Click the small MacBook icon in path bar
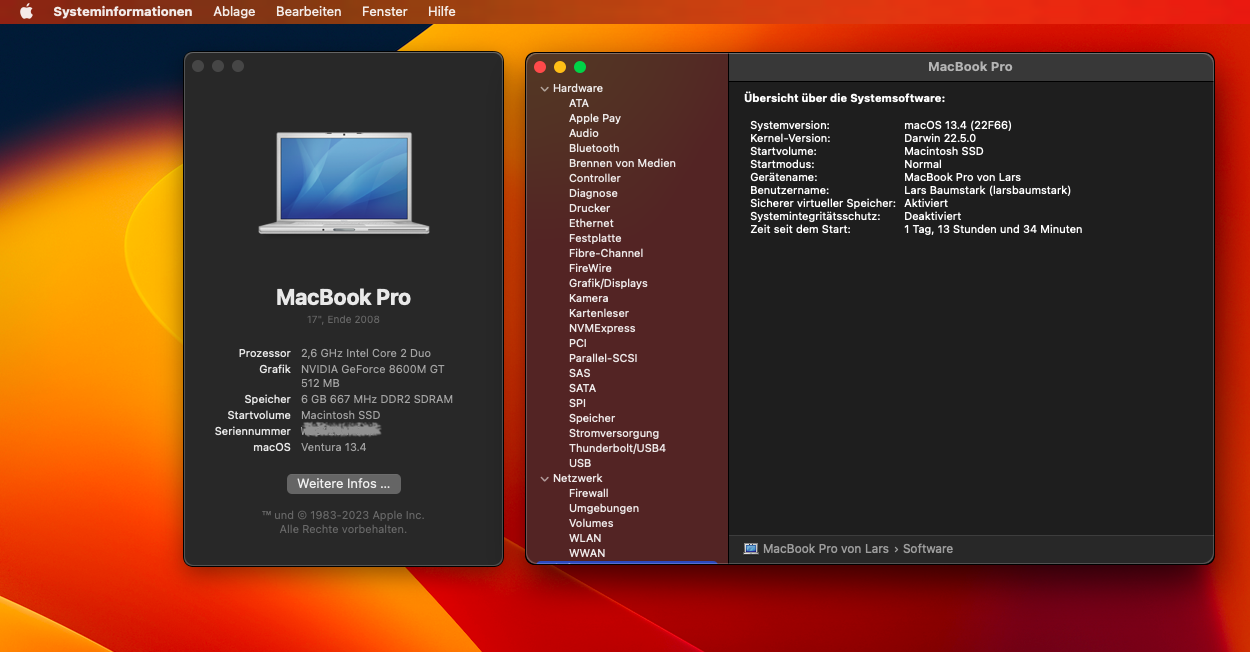 pos(751,549)
